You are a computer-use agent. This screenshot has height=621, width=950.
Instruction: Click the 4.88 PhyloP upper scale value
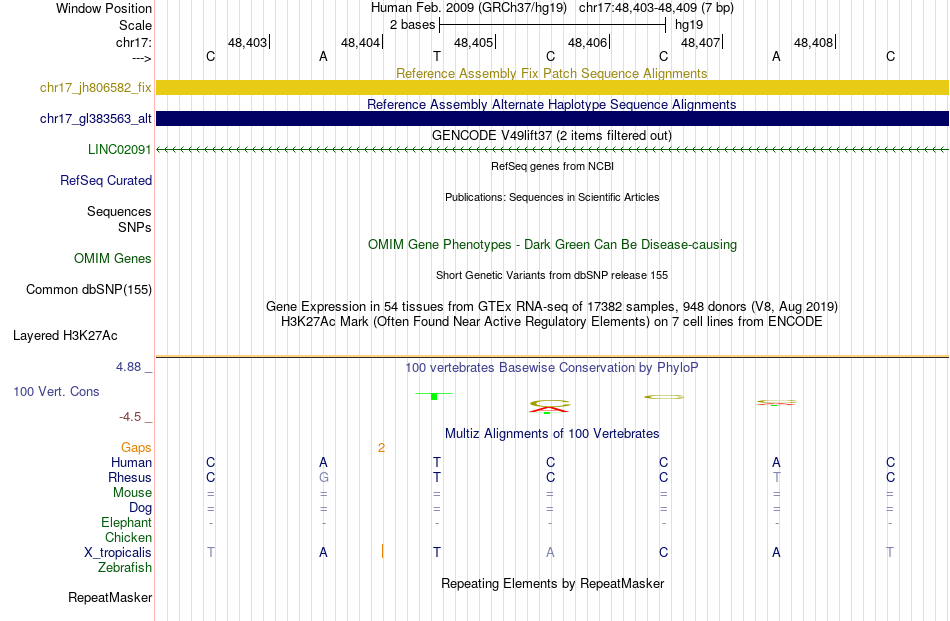(128, 367)
